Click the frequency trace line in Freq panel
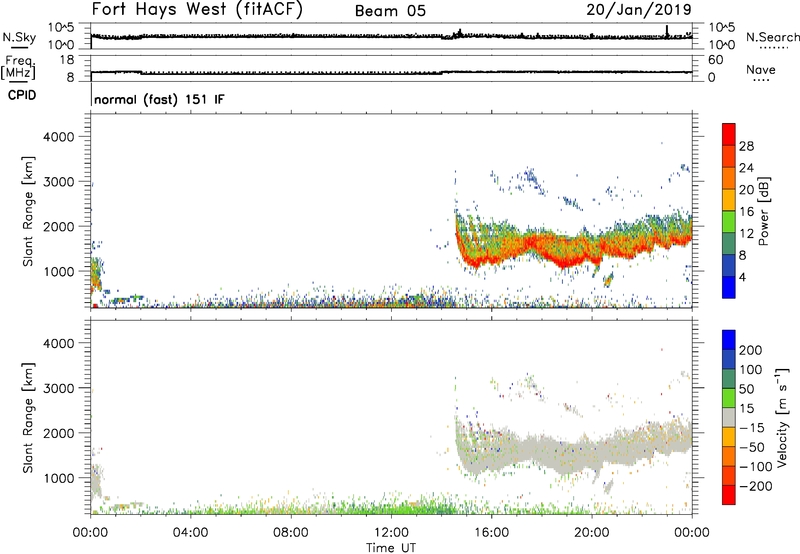Viewport: 800px width, 554px height. pyautogui.click(x=391, y=73)
